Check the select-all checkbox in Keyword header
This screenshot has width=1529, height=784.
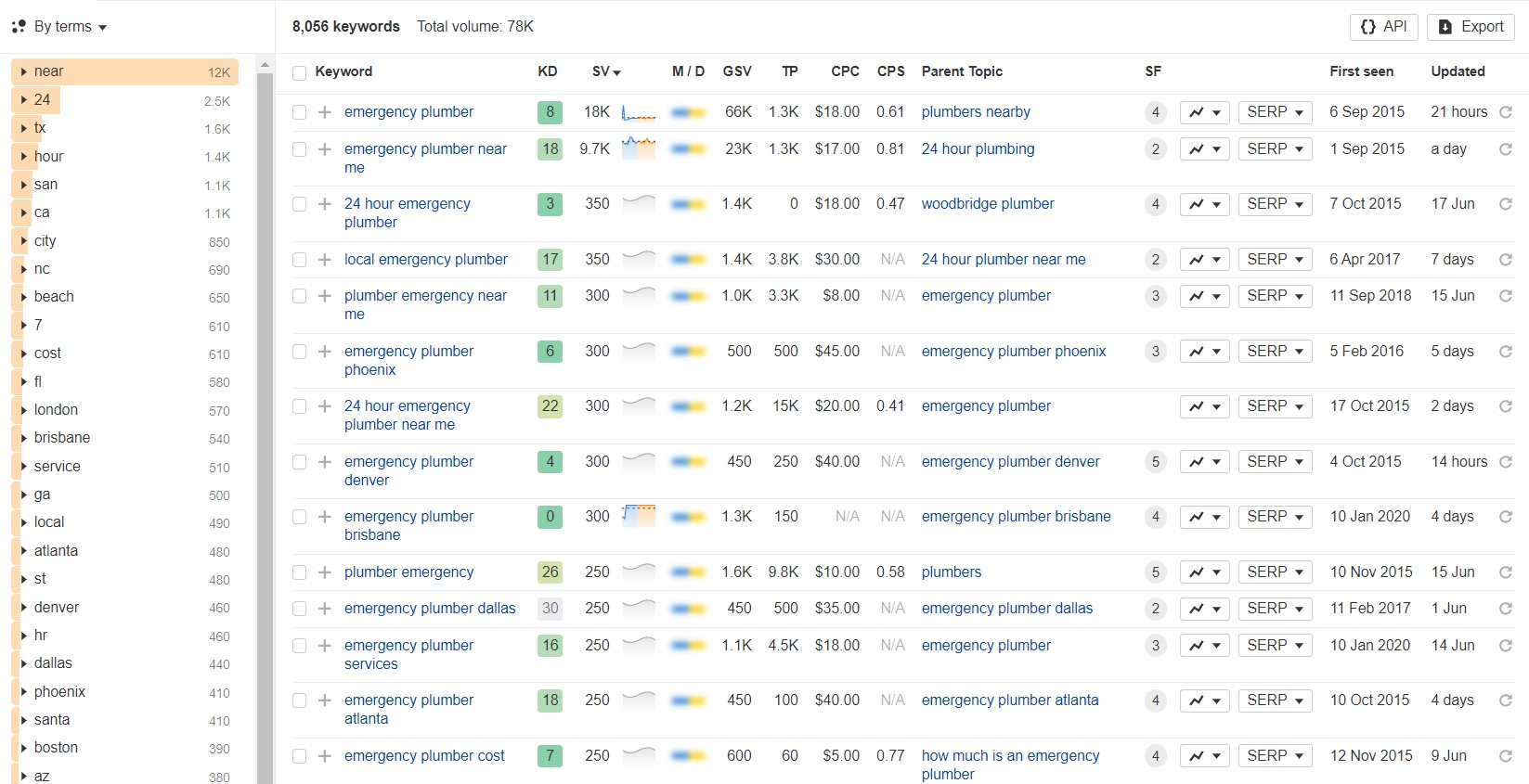pyautogui.click(x=299, y=72)
